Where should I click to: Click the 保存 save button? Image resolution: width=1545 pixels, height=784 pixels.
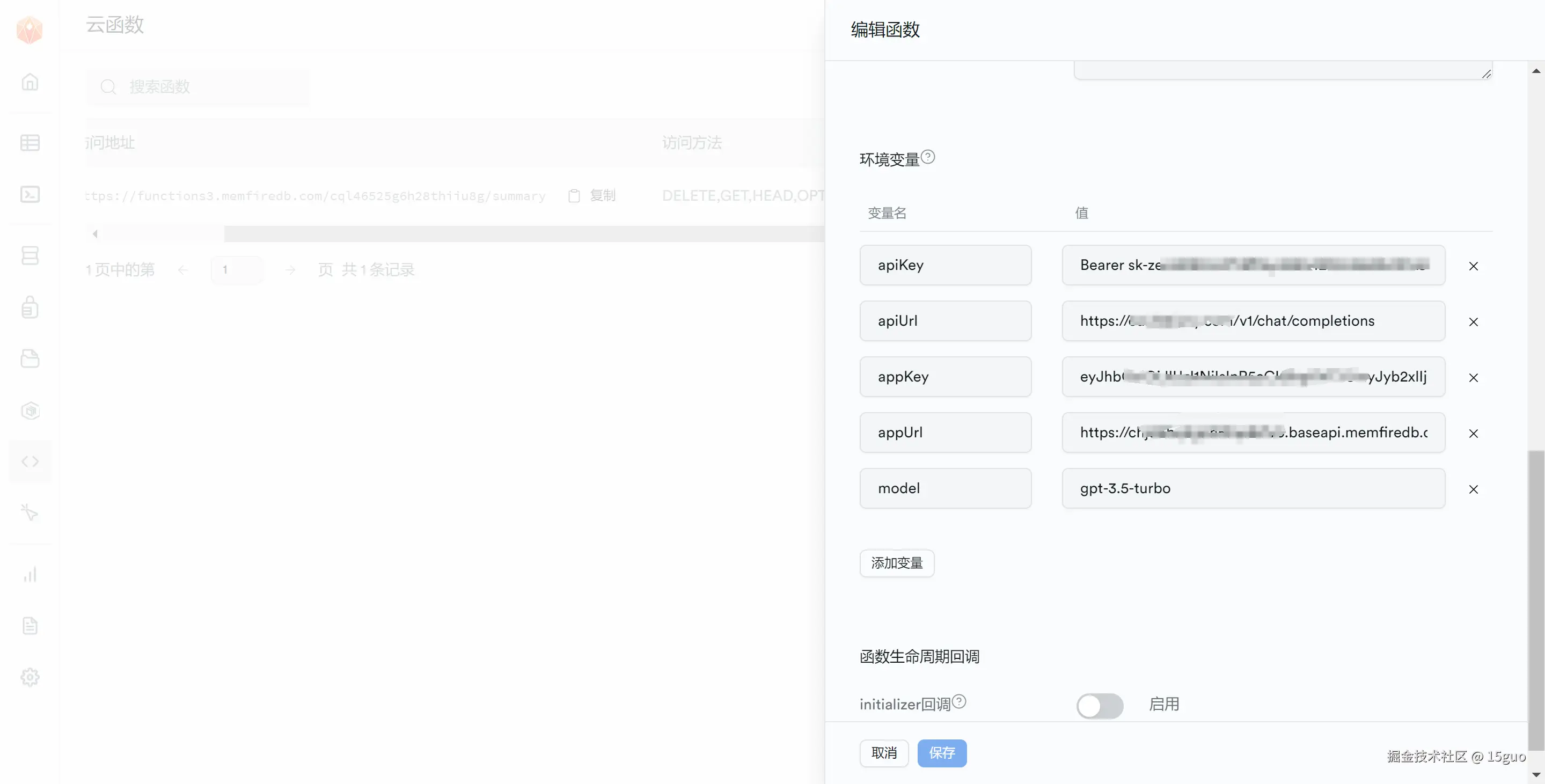point(942,753)
